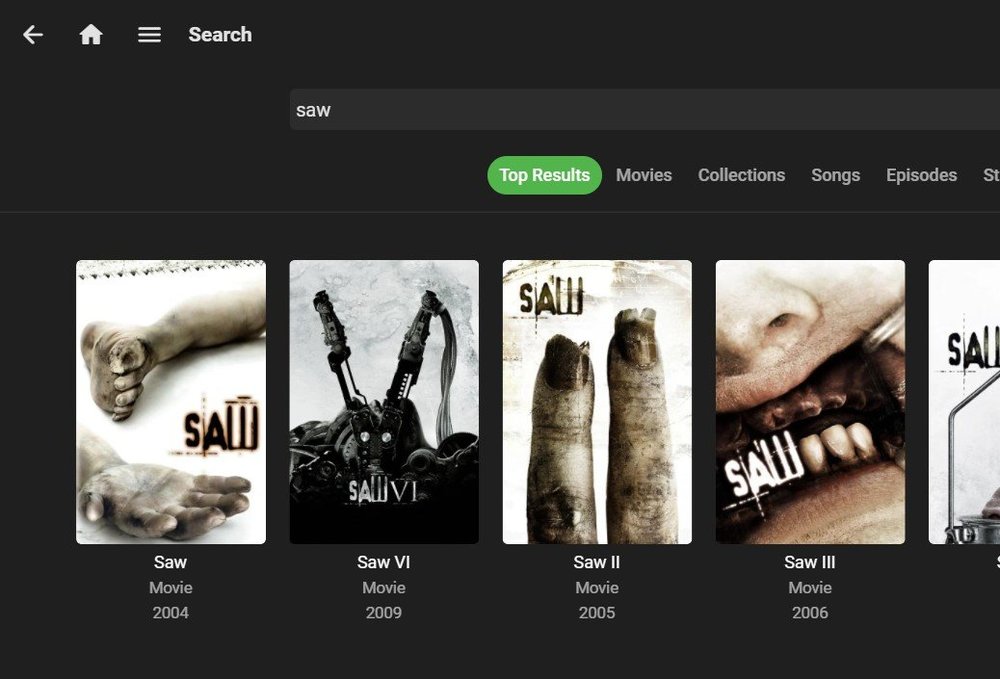Show only Songs results
Screen dimensions: 1000x679
click(x=836, y=174)
